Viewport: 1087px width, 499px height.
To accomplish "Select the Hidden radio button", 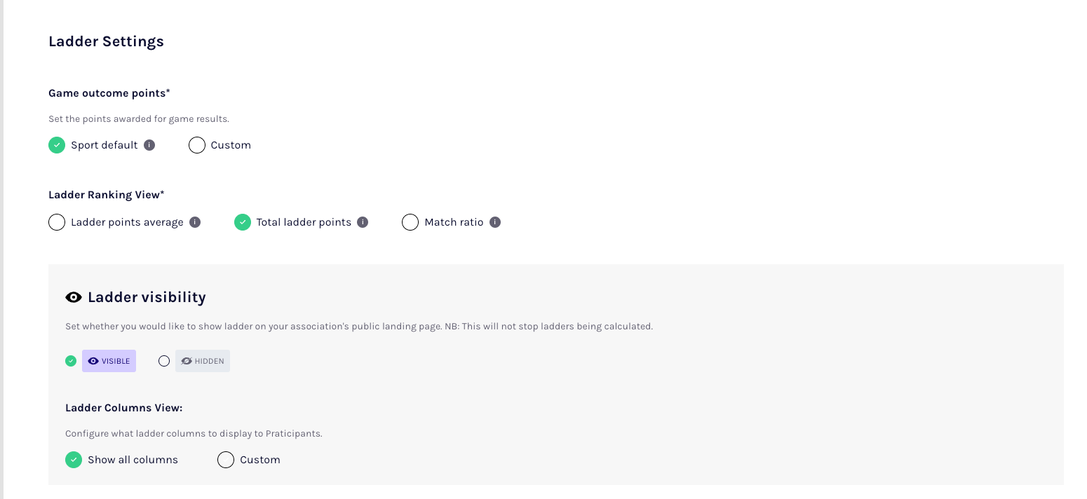I will click(164, 361).
